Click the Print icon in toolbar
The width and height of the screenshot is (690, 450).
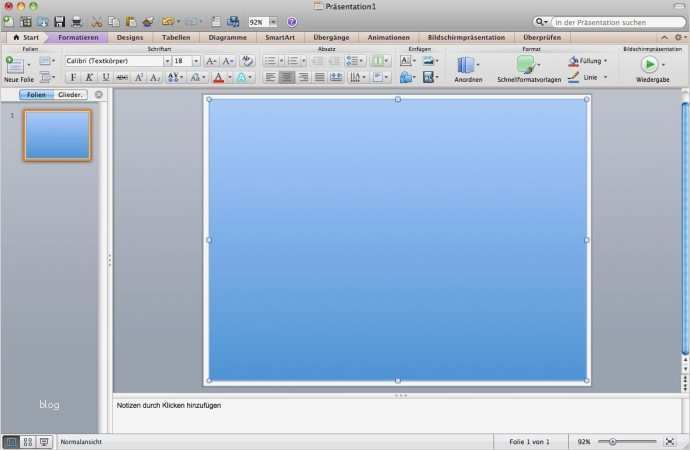[x=77, y=22]
